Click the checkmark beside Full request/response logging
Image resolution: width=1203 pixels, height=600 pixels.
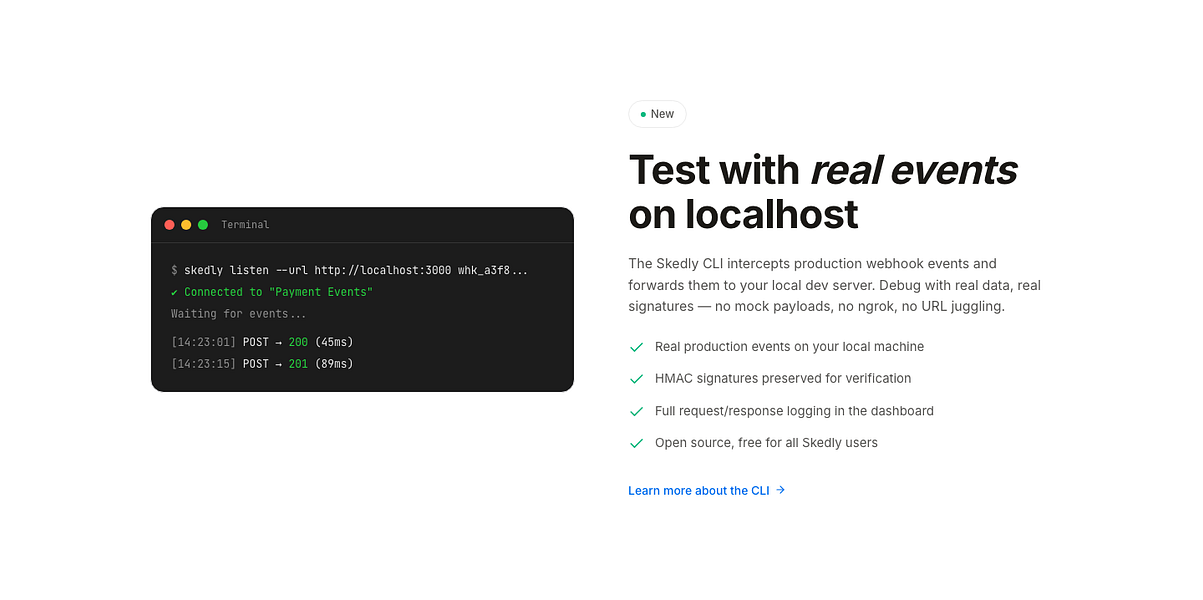[636, 411]
